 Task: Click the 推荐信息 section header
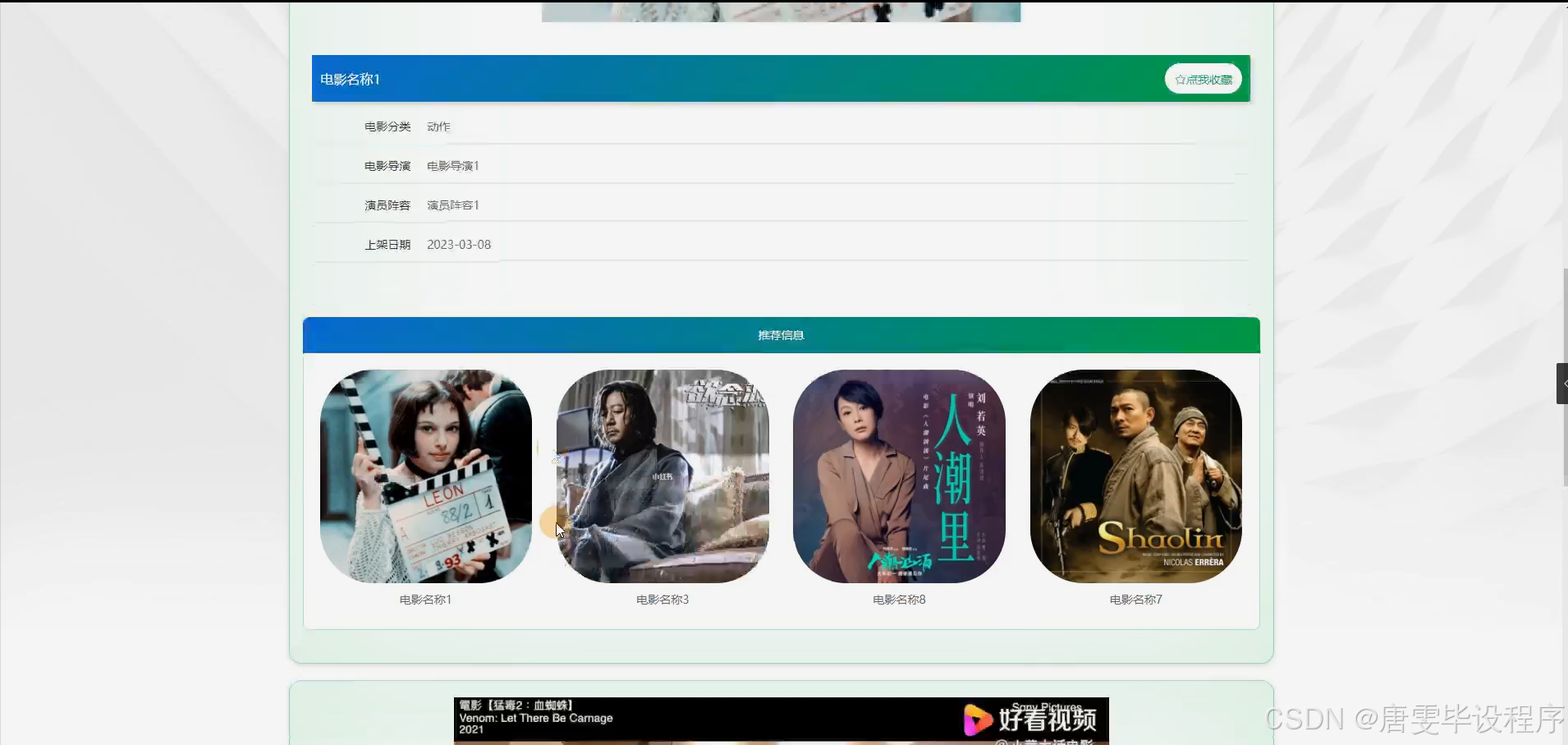tap(781, 335)
